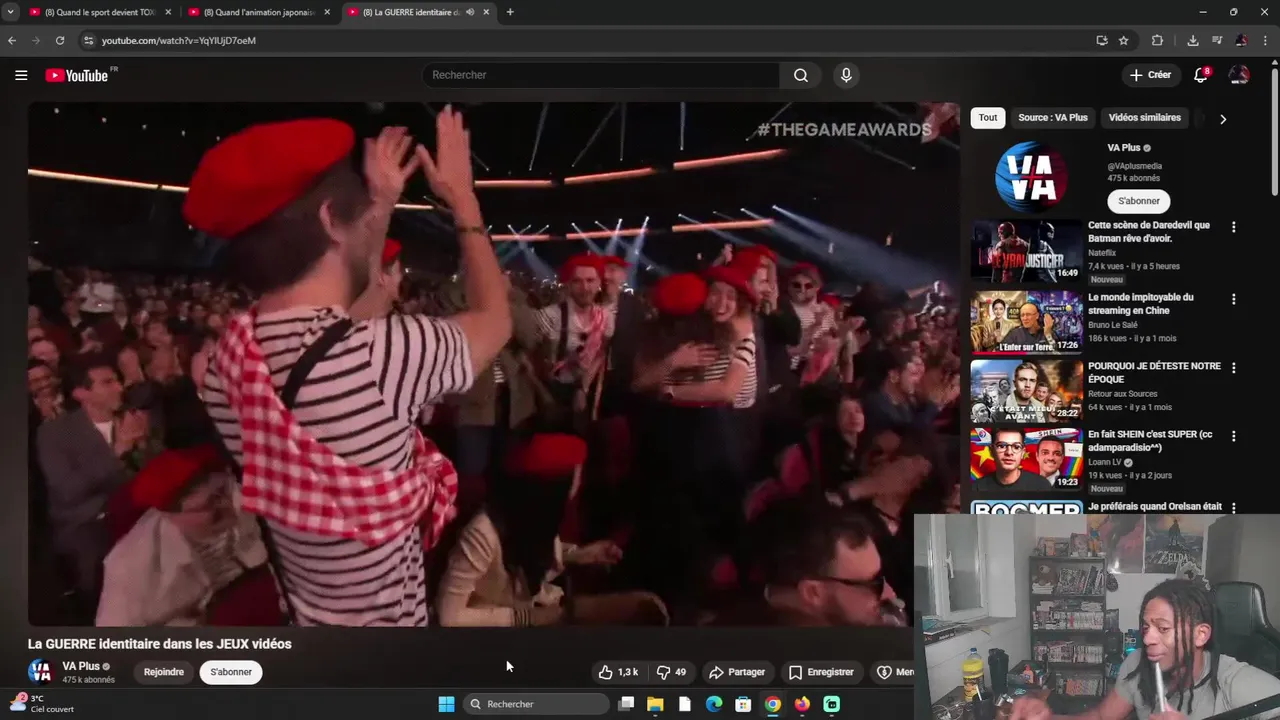Open the install/cast icon in address bar

(x=1101, y=40)
